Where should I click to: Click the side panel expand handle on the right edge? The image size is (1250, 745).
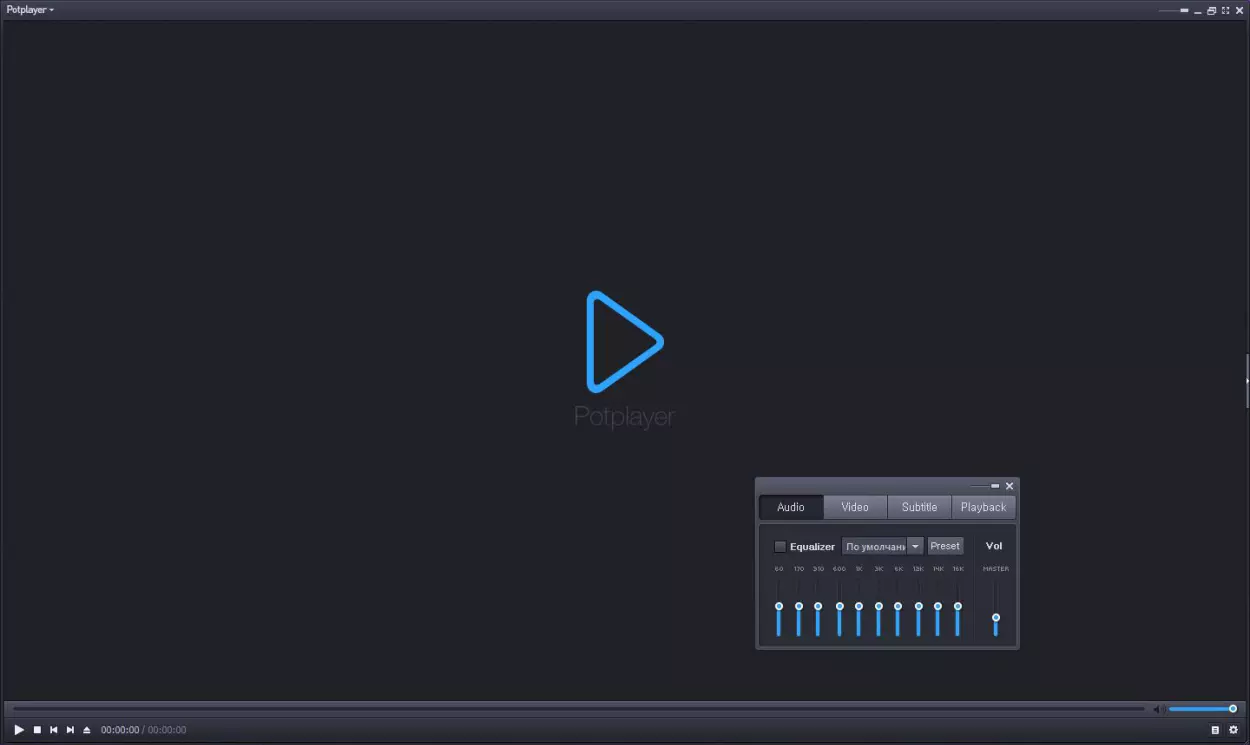tap(1247, 380)
